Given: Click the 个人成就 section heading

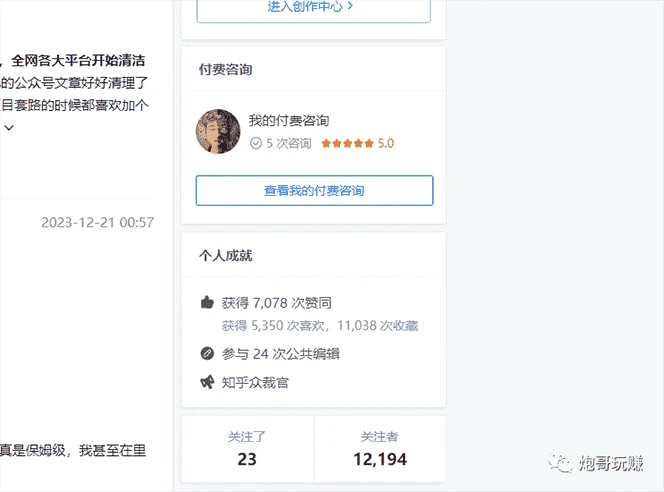Looking at the screenshot, I should click(225, 256).
